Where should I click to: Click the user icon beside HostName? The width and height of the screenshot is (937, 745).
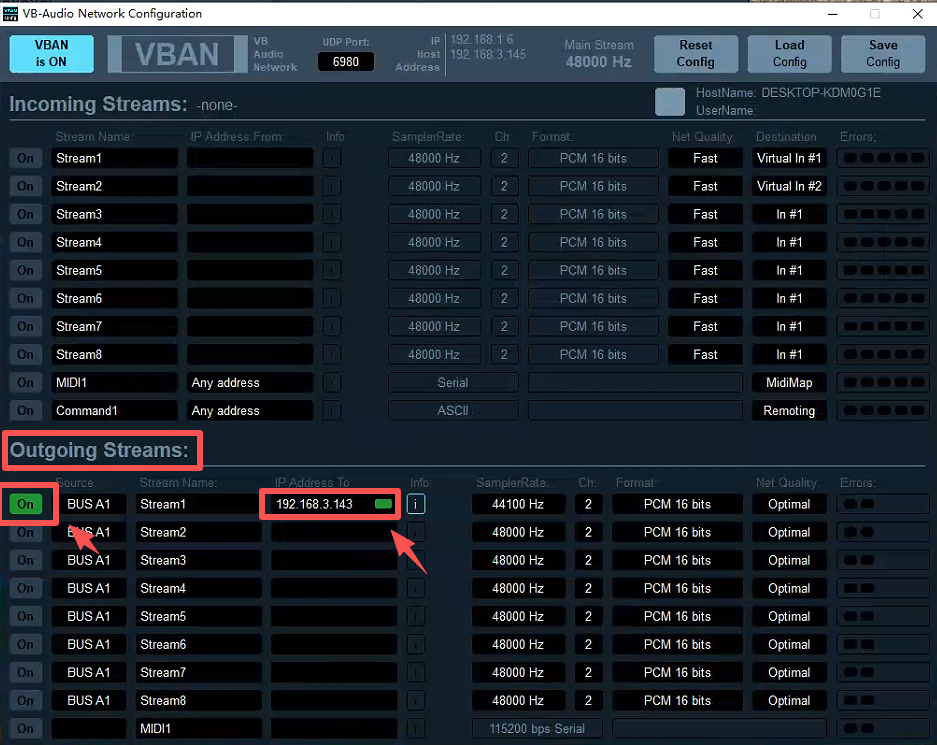(670, 102)
